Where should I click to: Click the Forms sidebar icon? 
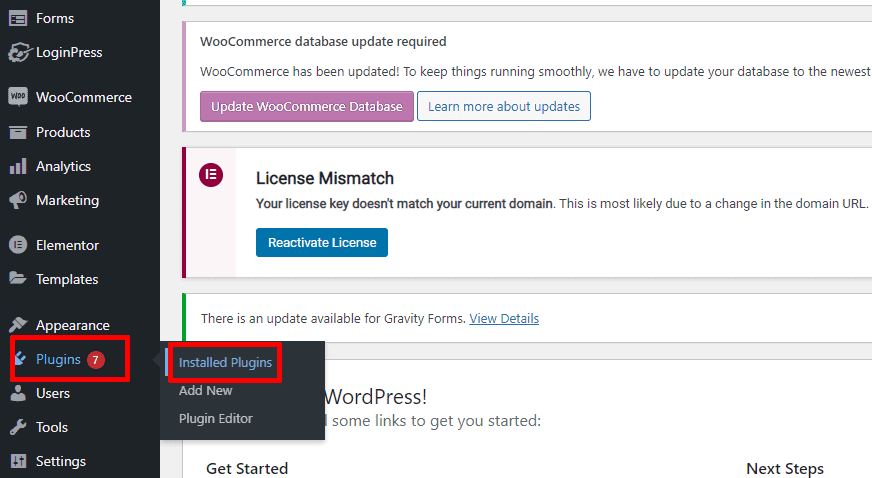tap(17, 18)
